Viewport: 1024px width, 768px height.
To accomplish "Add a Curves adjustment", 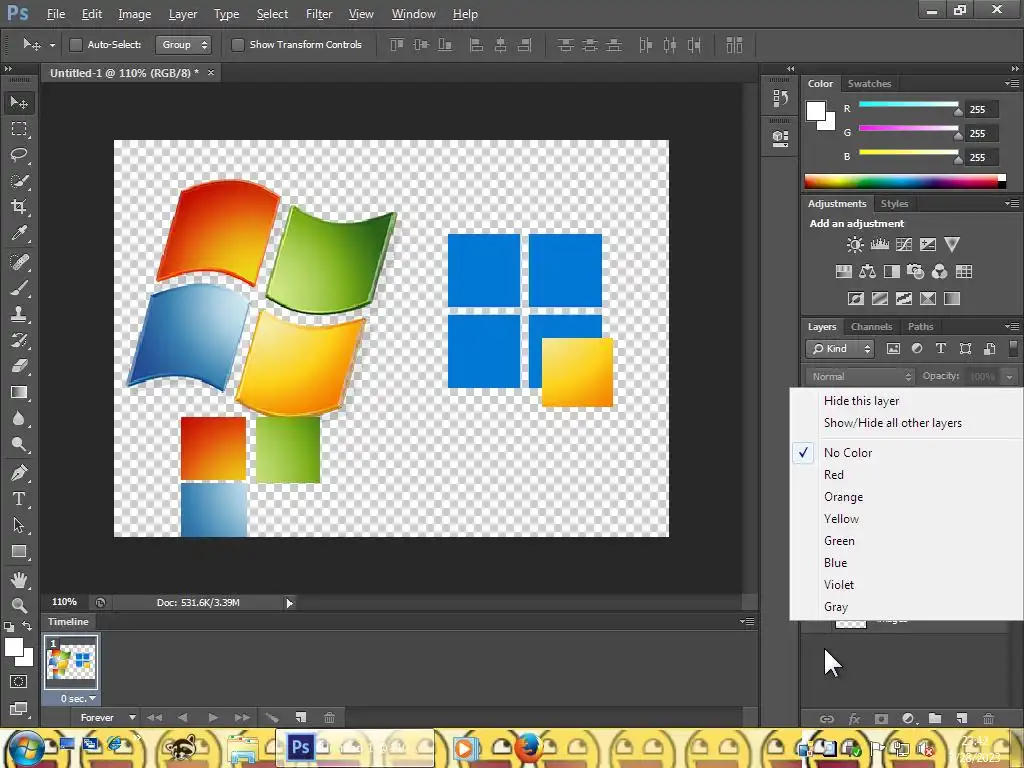I will click(x=904, y=245).
